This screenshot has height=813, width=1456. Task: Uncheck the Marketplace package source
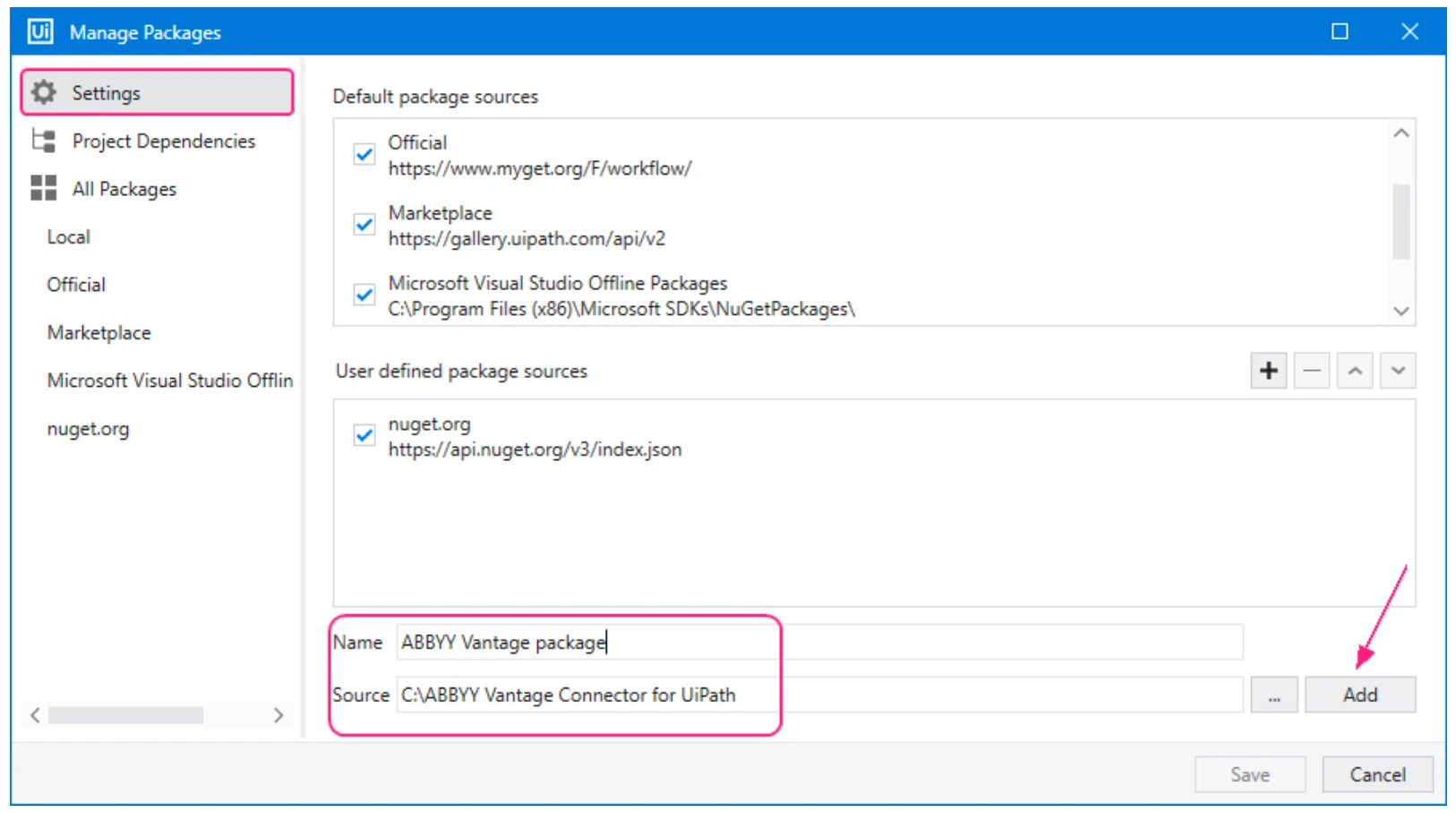[364, 225]
